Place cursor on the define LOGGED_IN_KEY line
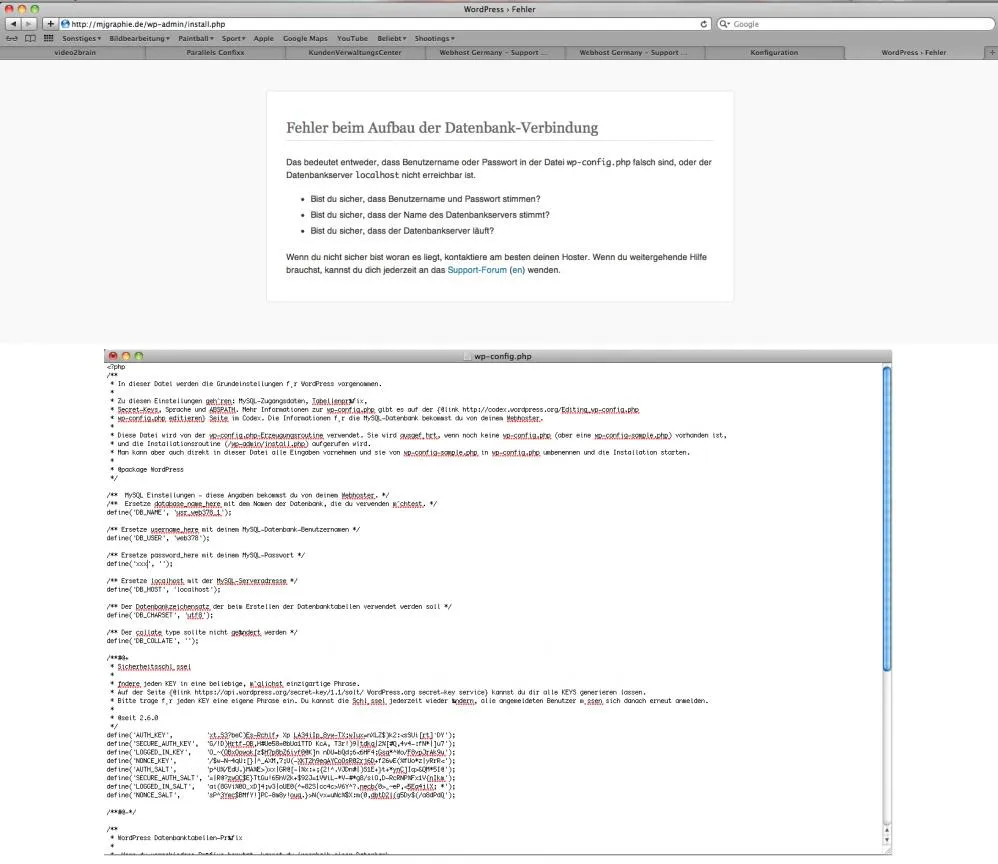998x864 pixels. (281, 753)
